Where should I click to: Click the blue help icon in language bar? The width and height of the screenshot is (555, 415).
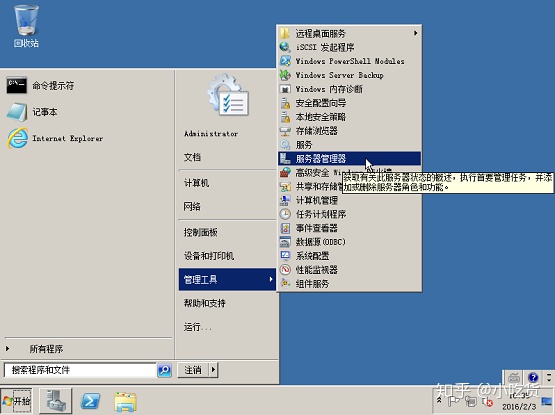(x=533, y=377)
